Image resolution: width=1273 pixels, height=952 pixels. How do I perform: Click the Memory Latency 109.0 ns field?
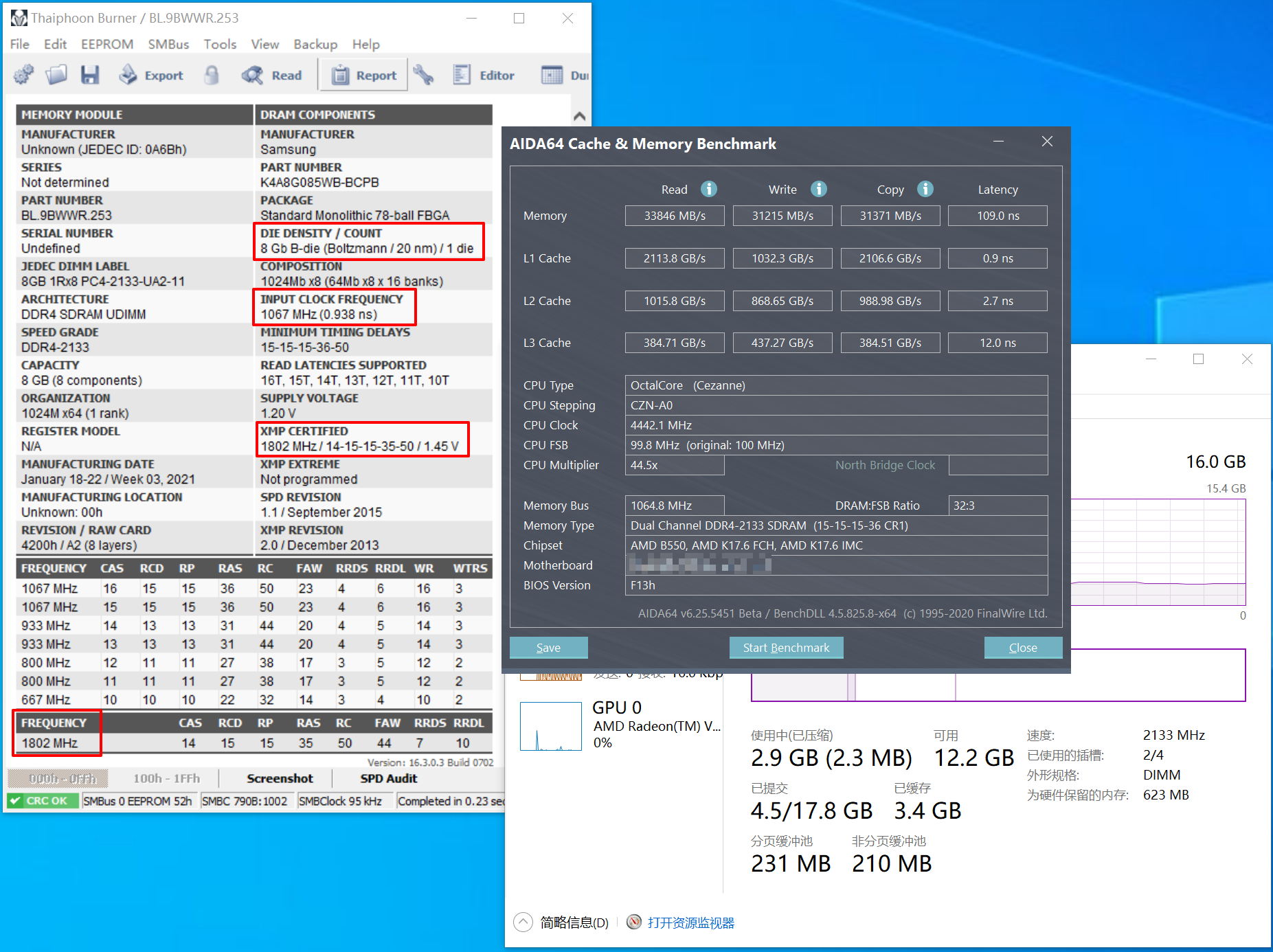(998, 216)
